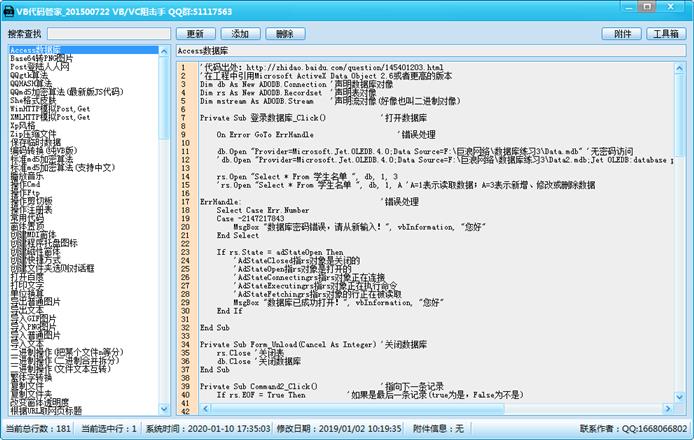This screenshot has height=440, width=694.
Task: Open the 附件 attachments button
Action: coord(622,34)
